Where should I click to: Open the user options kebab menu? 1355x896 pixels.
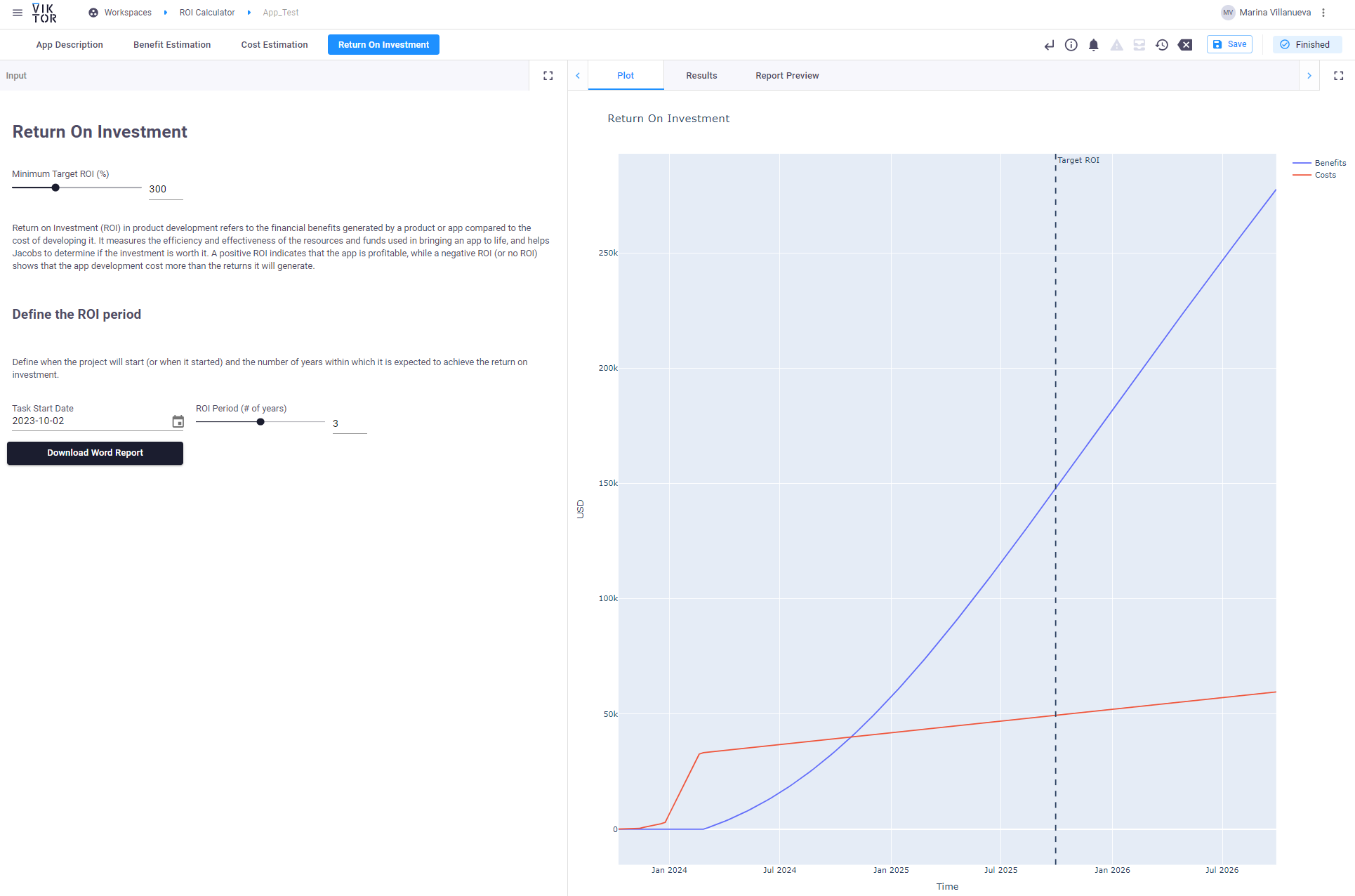[1323, 13]
